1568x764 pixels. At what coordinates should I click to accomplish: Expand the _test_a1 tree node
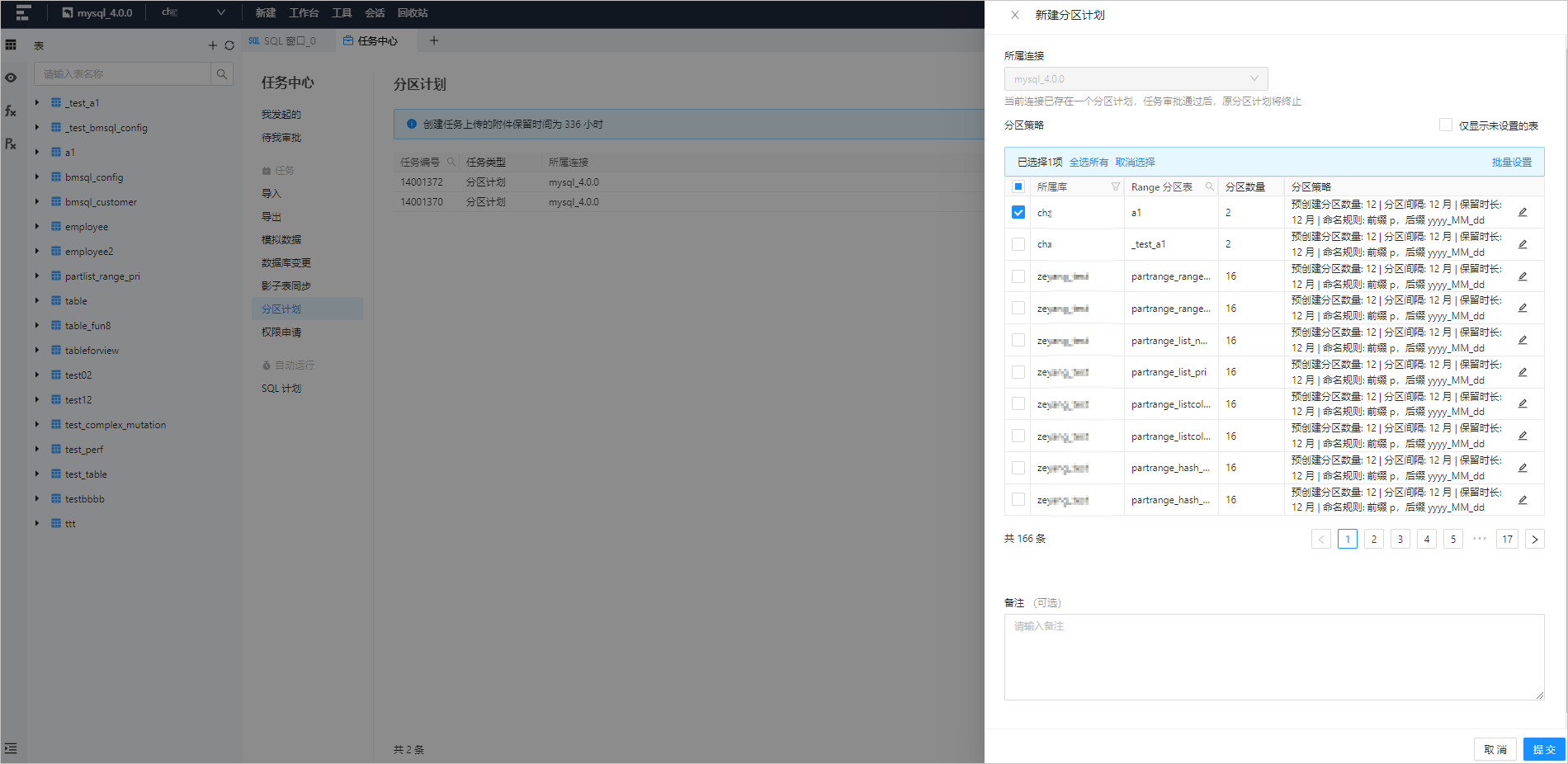tap(37, 102)
